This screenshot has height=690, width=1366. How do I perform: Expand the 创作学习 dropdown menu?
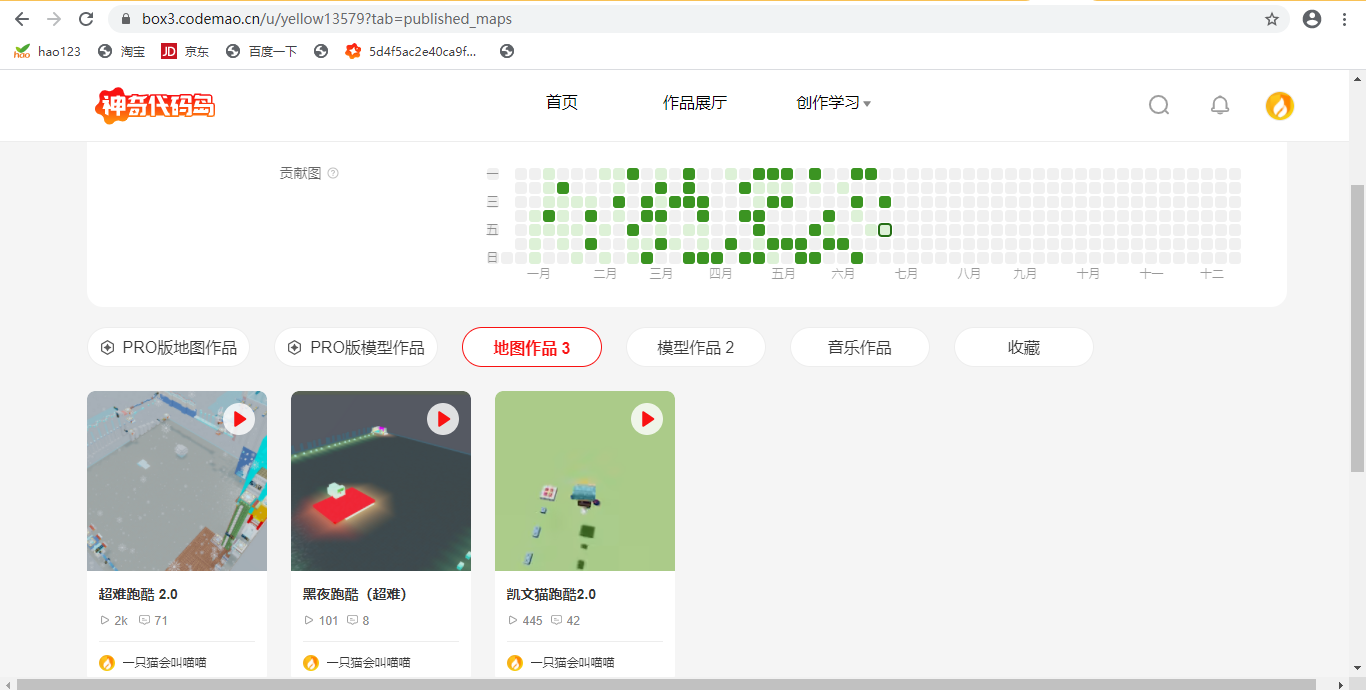point(833,103)
